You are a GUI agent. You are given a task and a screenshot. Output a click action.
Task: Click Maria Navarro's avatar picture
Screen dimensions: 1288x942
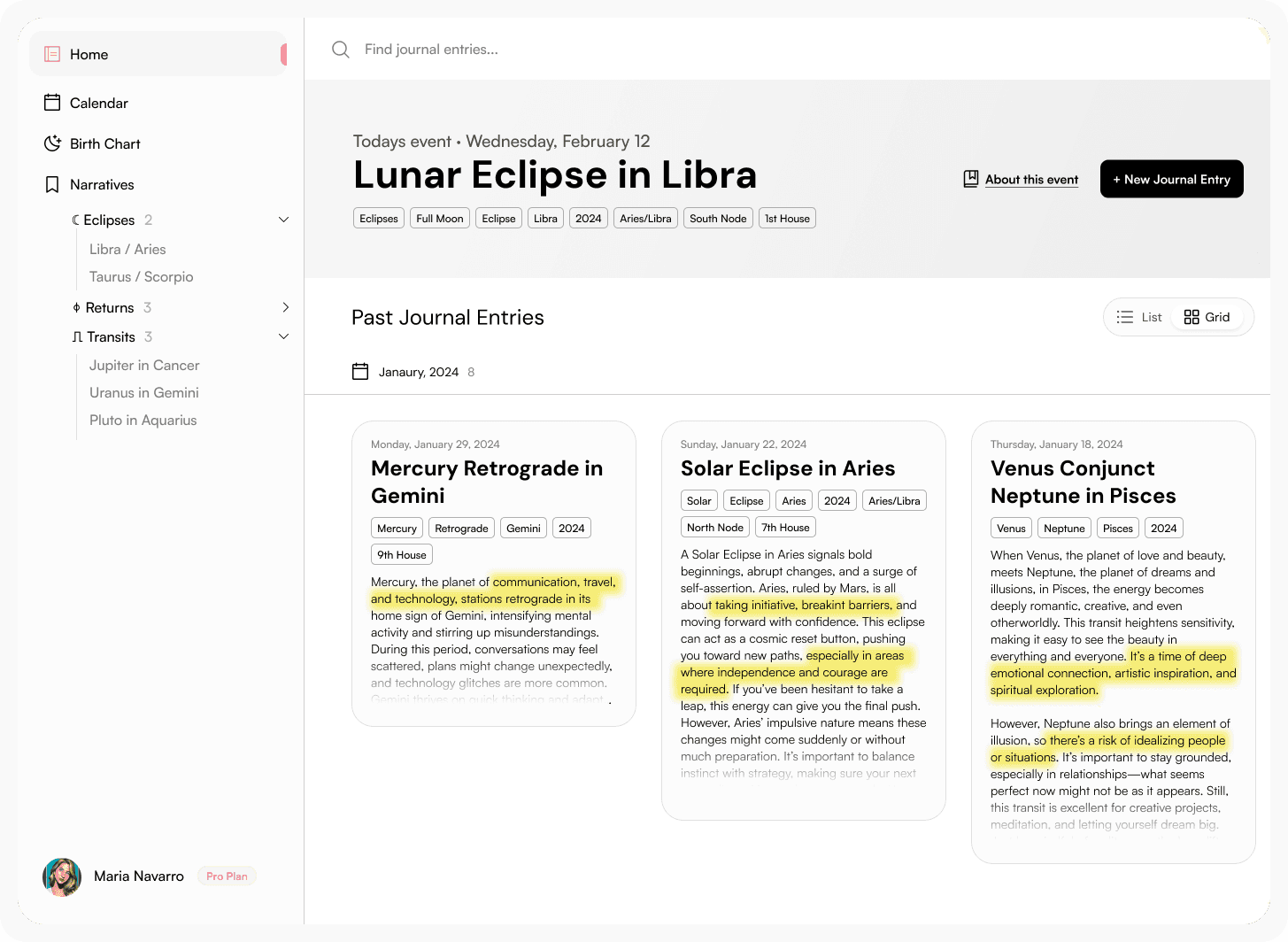point(62,876)
